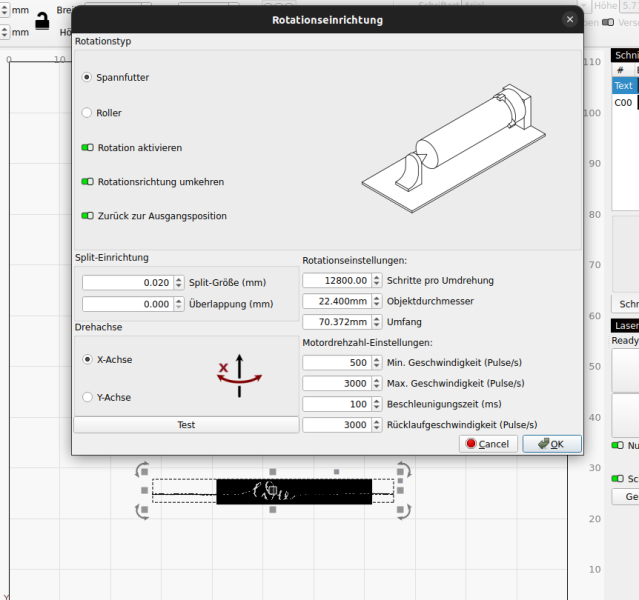Edit the Überlappung value field
The image size is (639, 600).
coord(128,304)
